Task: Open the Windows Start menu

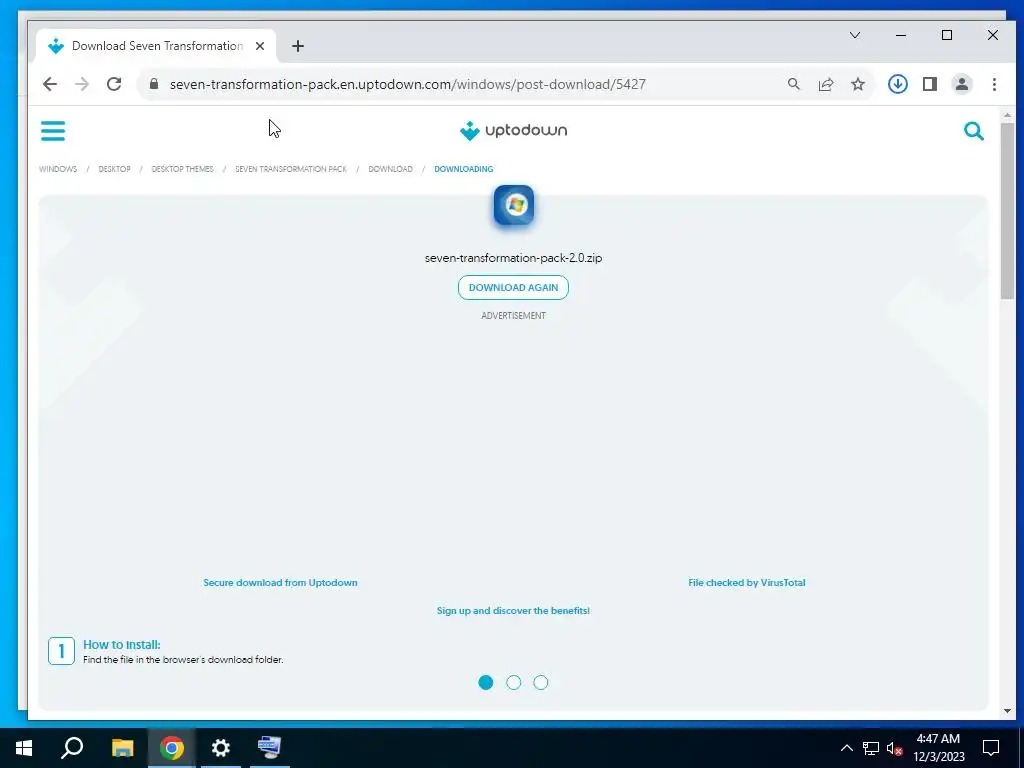Action: pos(24,748)
